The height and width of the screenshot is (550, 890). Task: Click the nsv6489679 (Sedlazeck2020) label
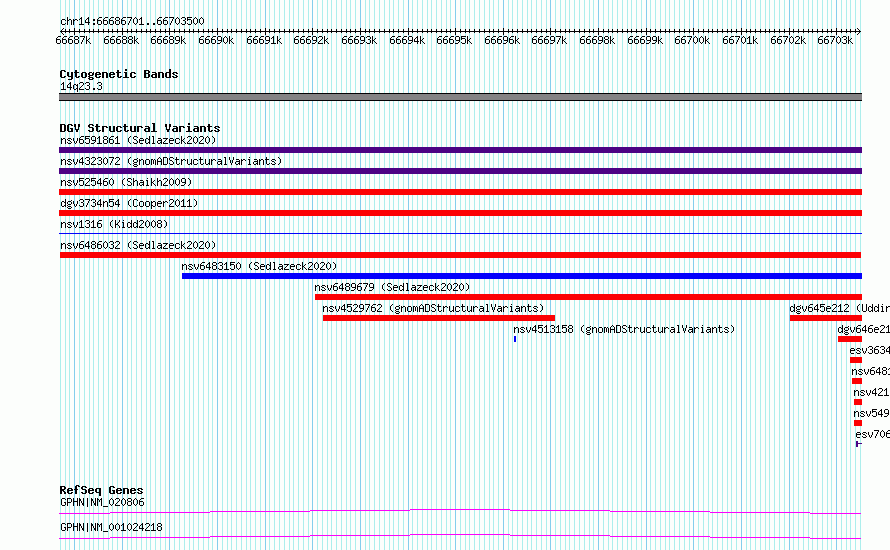coord(392,287)
